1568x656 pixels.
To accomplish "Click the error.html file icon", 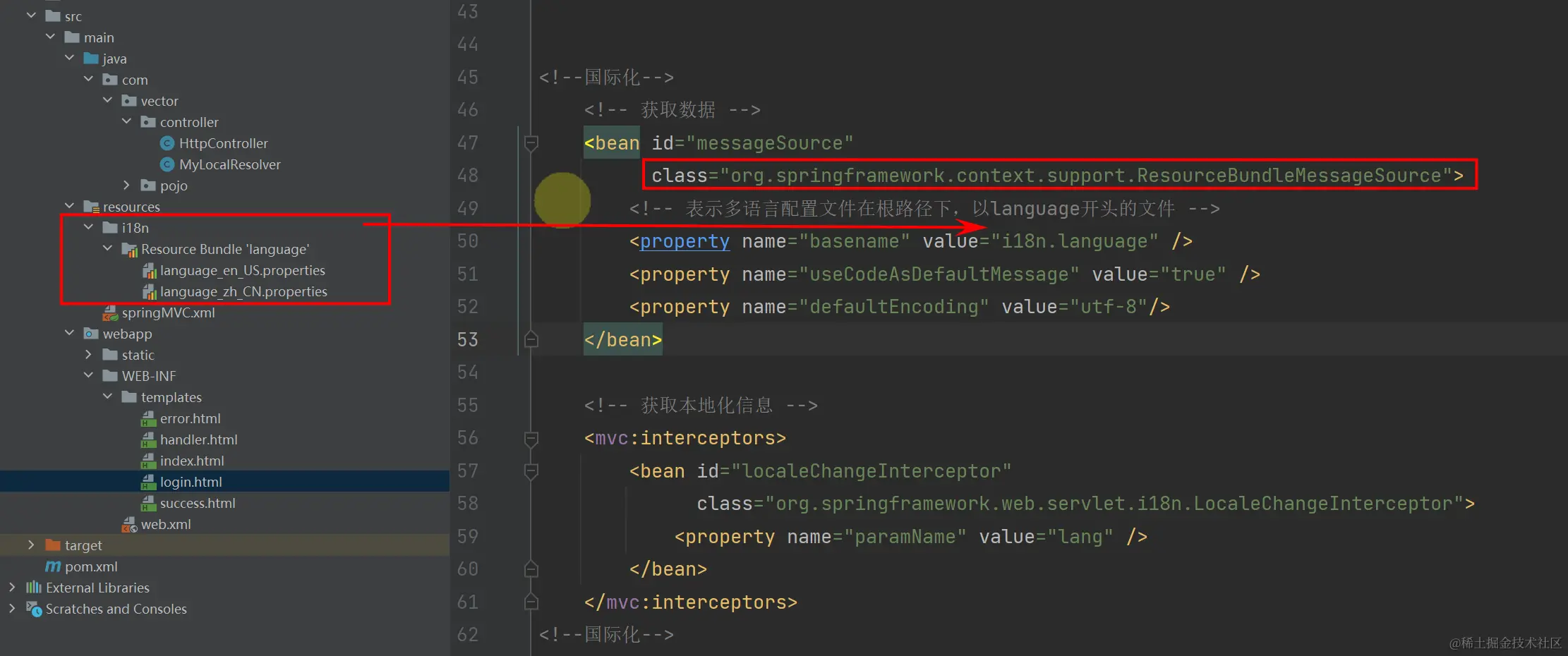I will tap(148, 419).
